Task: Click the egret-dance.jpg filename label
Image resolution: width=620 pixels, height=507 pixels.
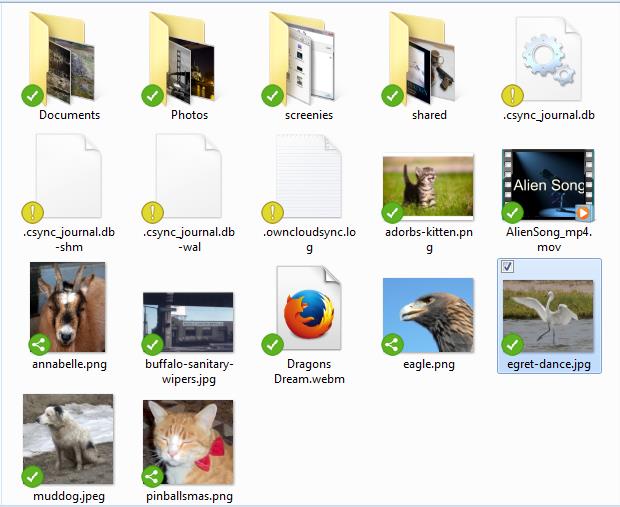Action: 548,364
